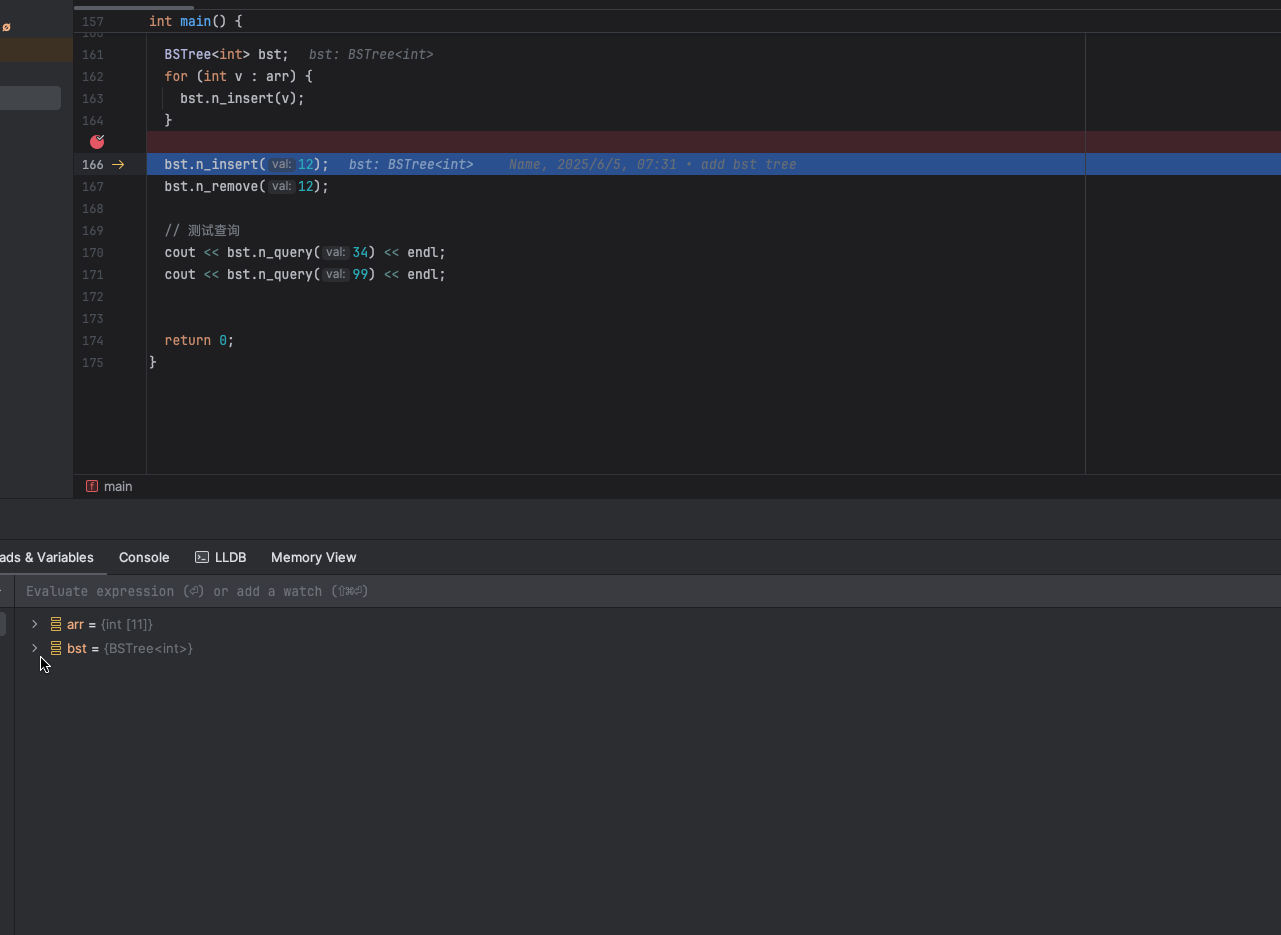Click the n_query(99) line 171
The image size is (1281, 935).
(305, 274)
